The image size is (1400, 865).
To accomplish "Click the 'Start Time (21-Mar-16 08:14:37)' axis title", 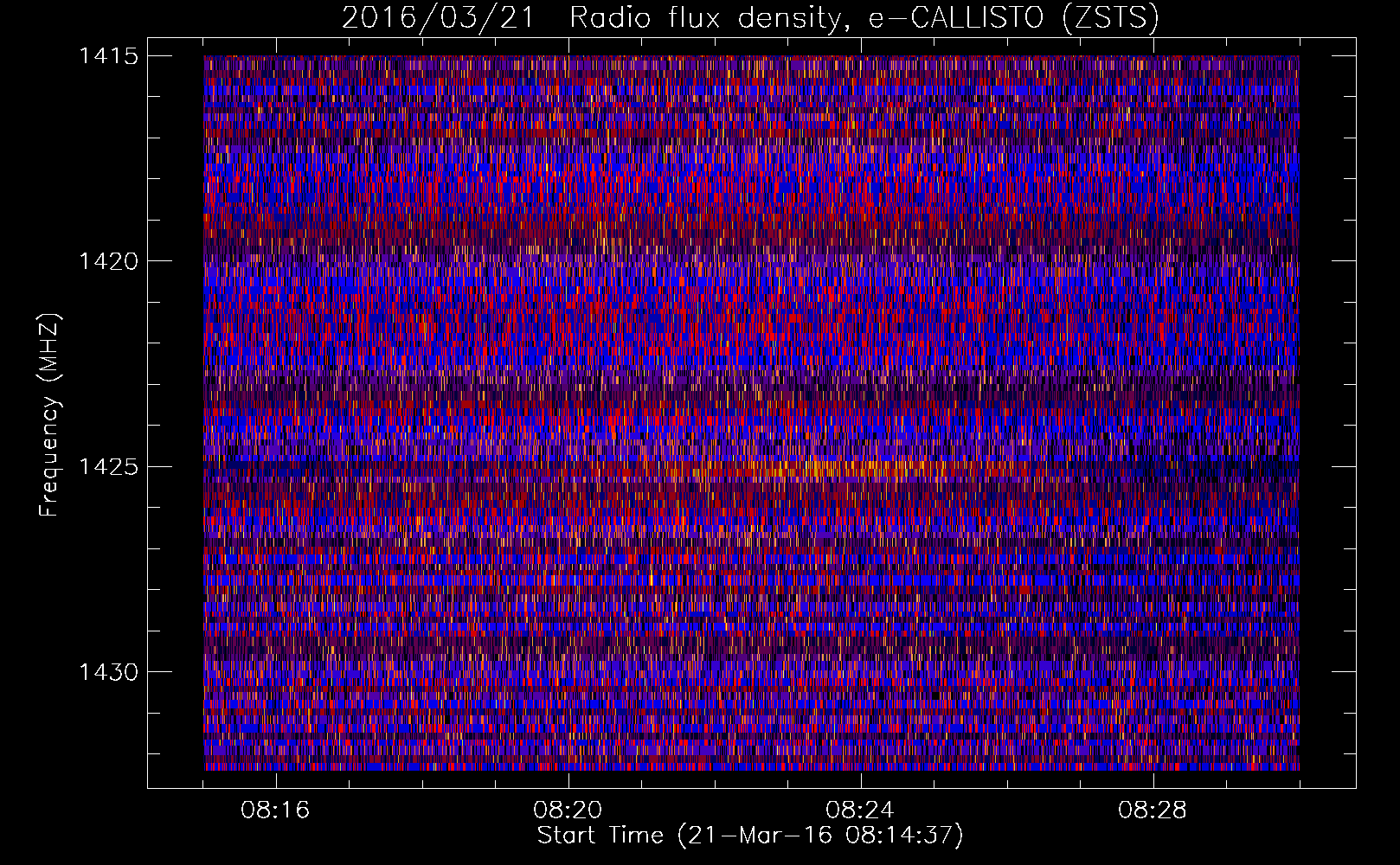I will pyautogui.click(x=750, y=836).
